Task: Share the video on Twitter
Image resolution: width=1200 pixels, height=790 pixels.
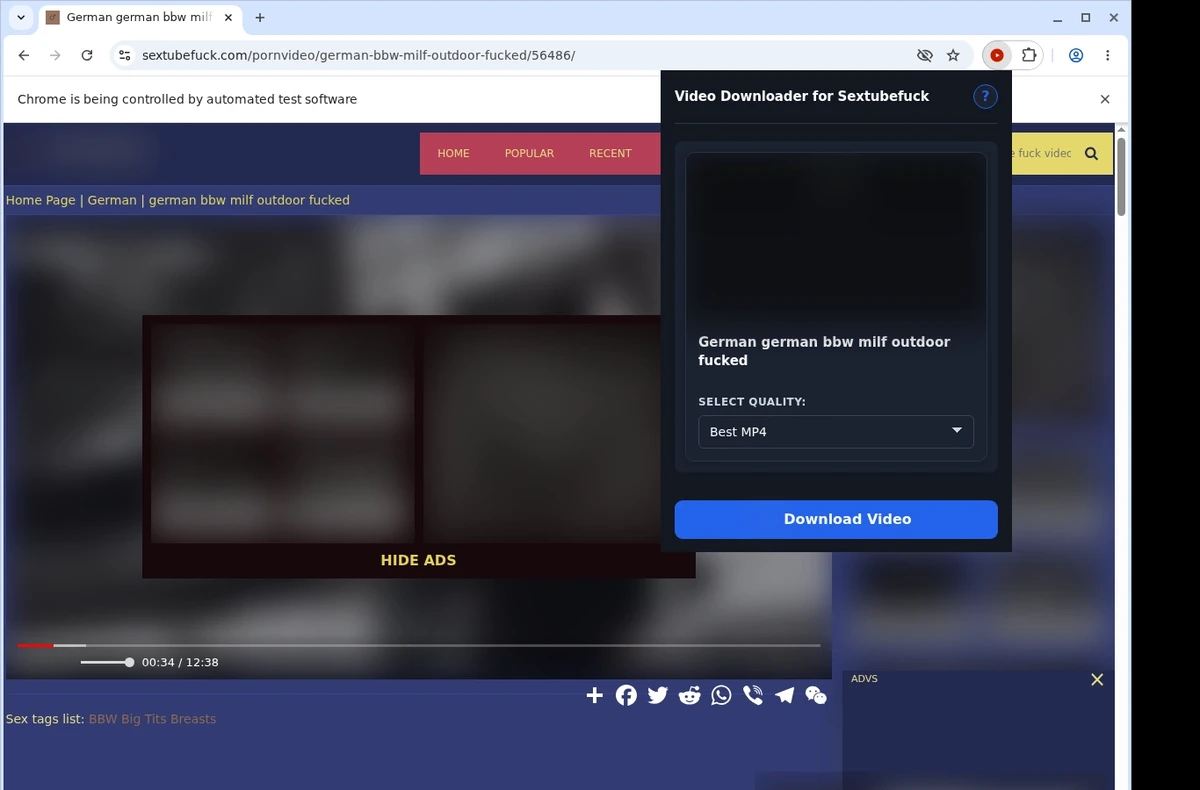Action: point(657,695)
